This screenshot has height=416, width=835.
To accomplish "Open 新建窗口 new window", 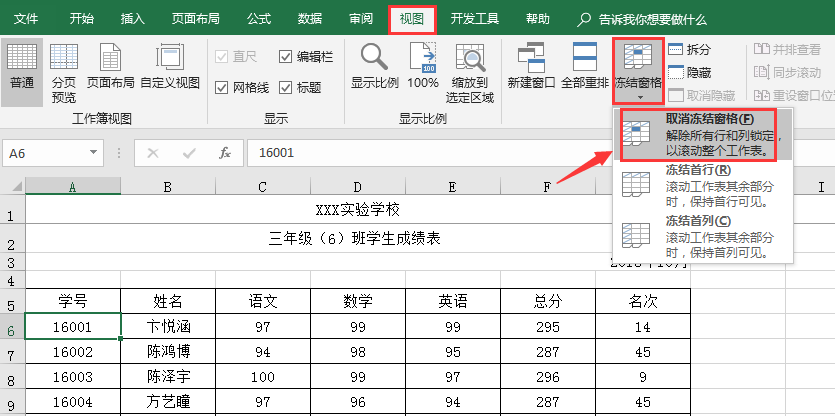I will click(x=531, y=67).
